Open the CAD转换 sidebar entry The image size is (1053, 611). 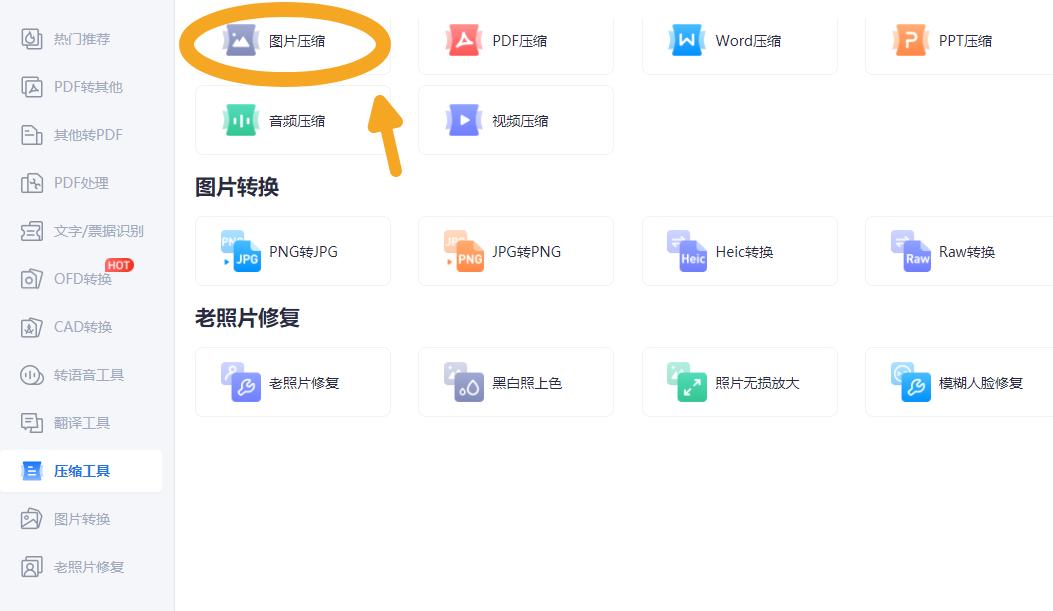click(x=82, y=327)
